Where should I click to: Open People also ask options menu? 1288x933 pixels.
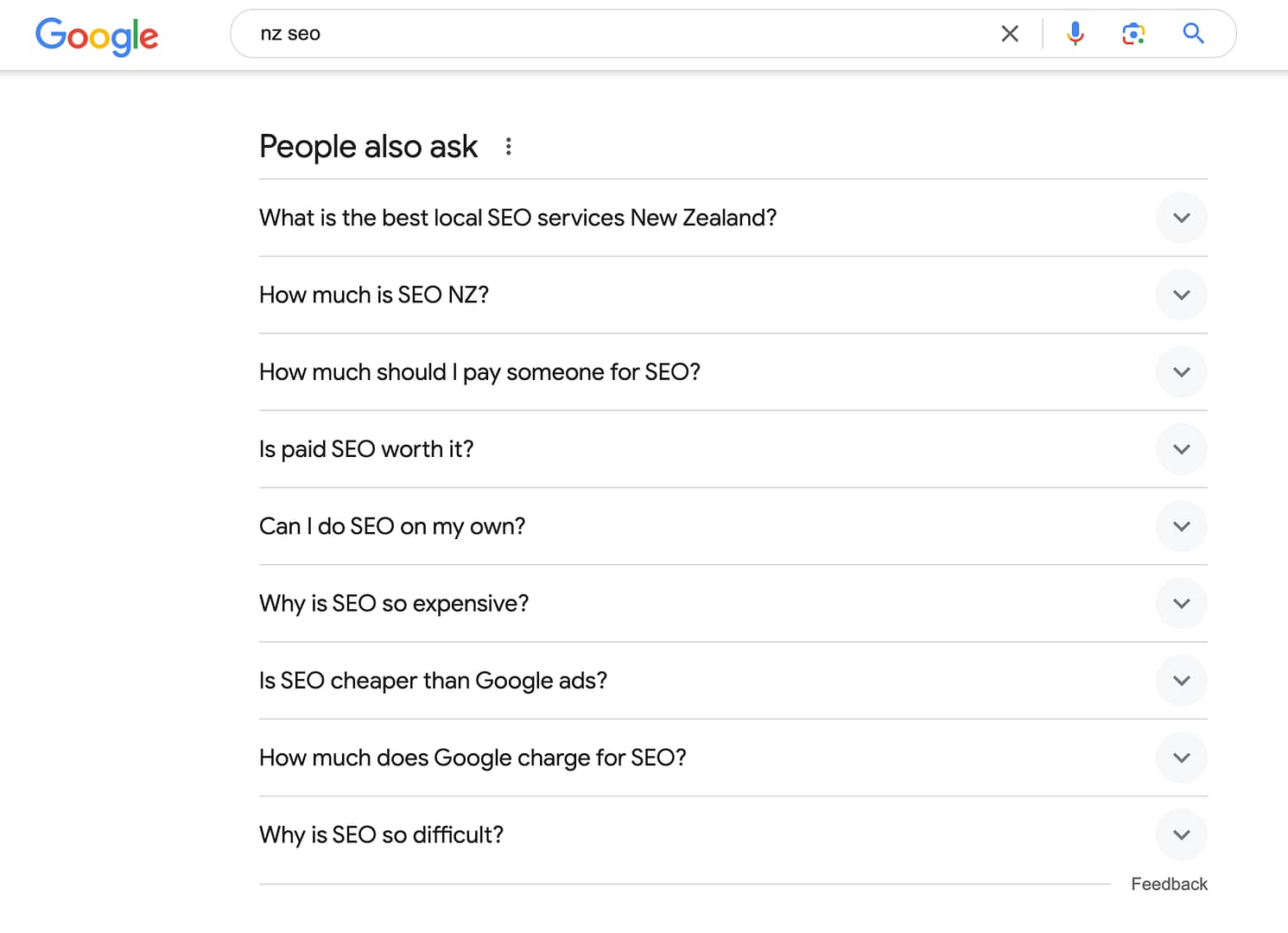pos(509,147)
